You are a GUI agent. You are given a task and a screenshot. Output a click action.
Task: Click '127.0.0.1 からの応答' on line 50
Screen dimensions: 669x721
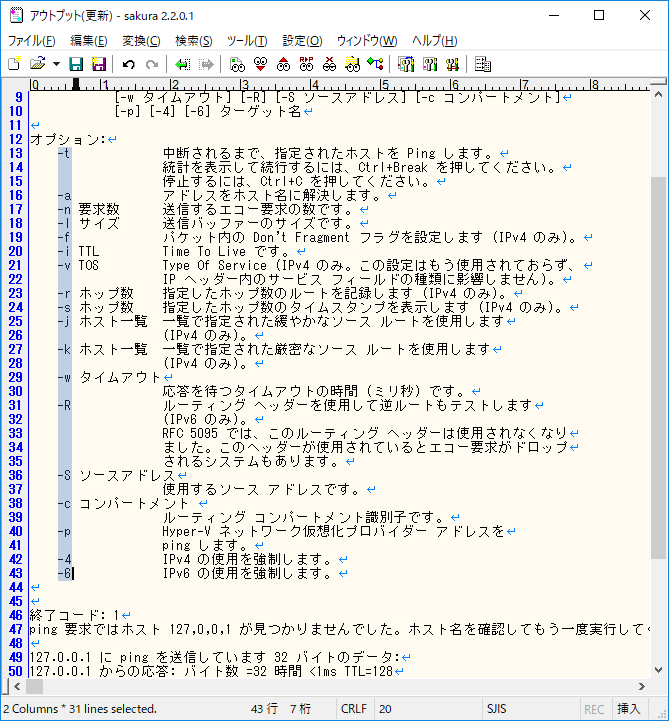[99, 671]
